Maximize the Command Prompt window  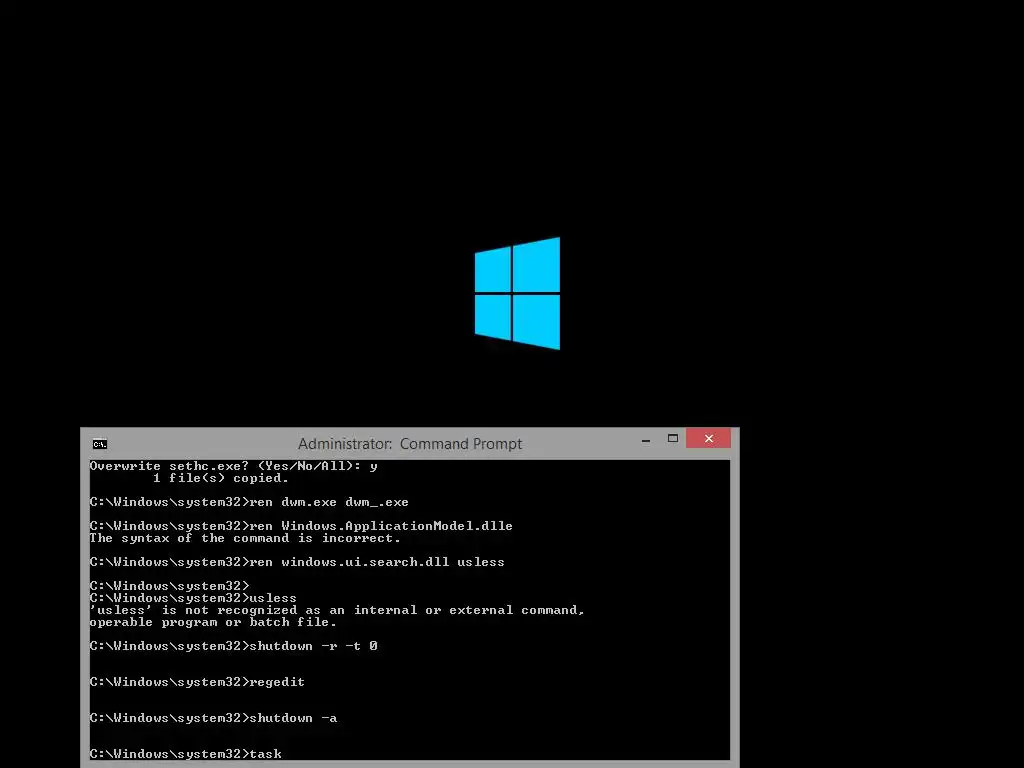point(673,439)
